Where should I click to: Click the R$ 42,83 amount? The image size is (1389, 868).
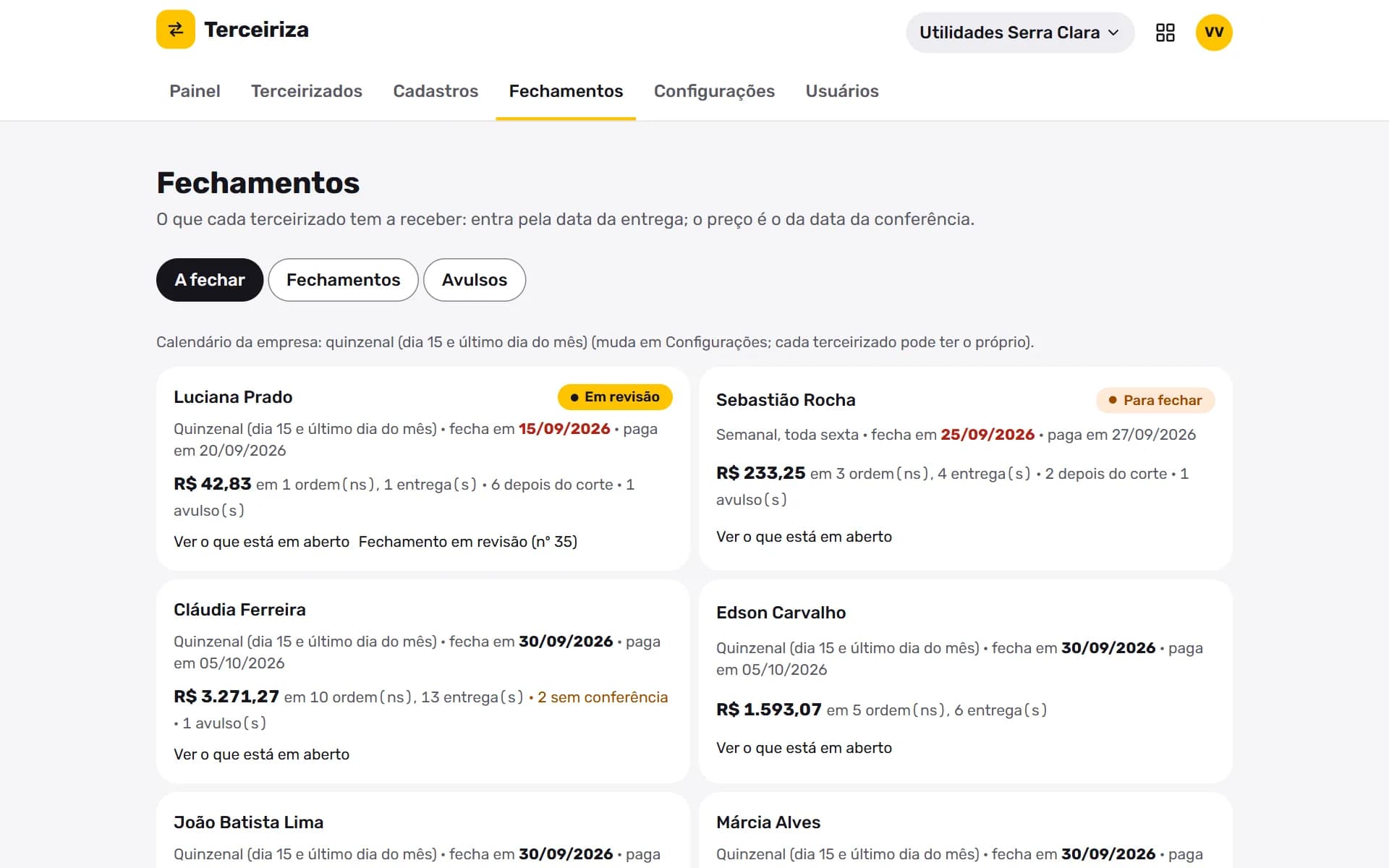[213, 484]
